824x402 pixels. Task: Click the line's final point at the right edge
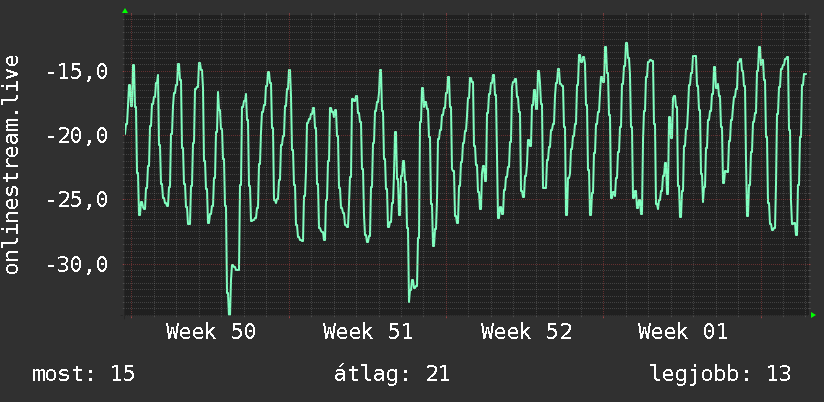click(805, 74)
